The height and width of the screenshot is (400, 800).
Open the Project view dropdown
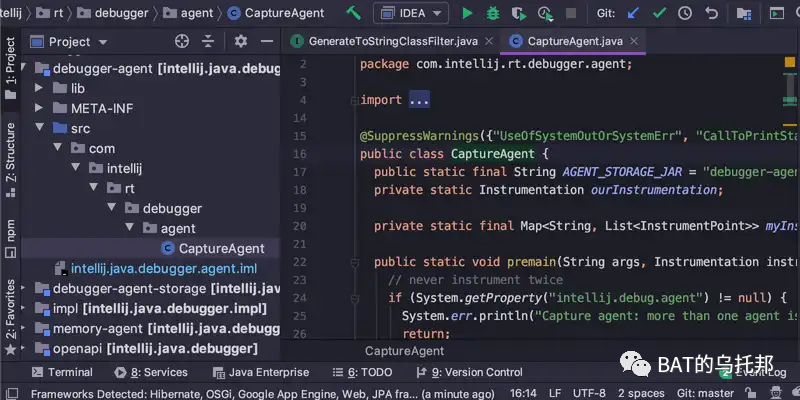pos(68,42)
